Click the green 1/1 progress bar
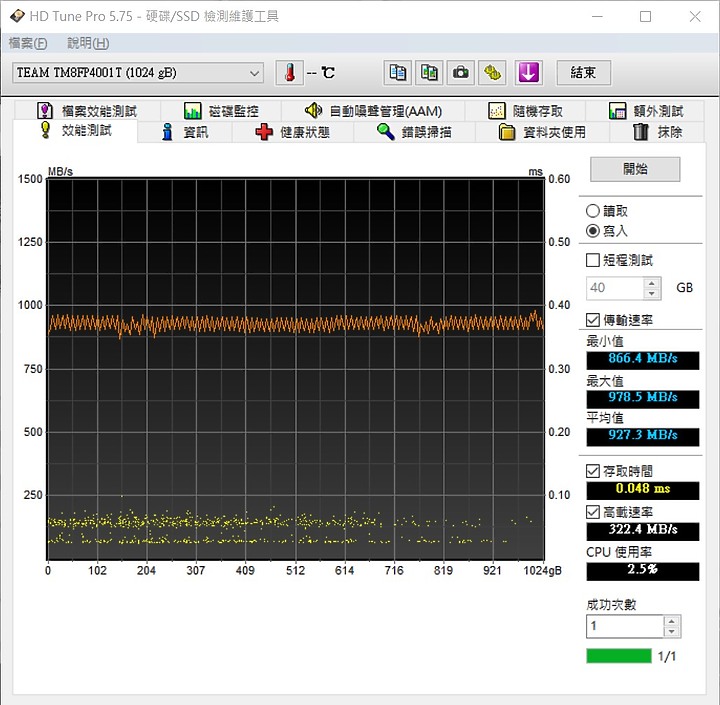 coord(619,656)
